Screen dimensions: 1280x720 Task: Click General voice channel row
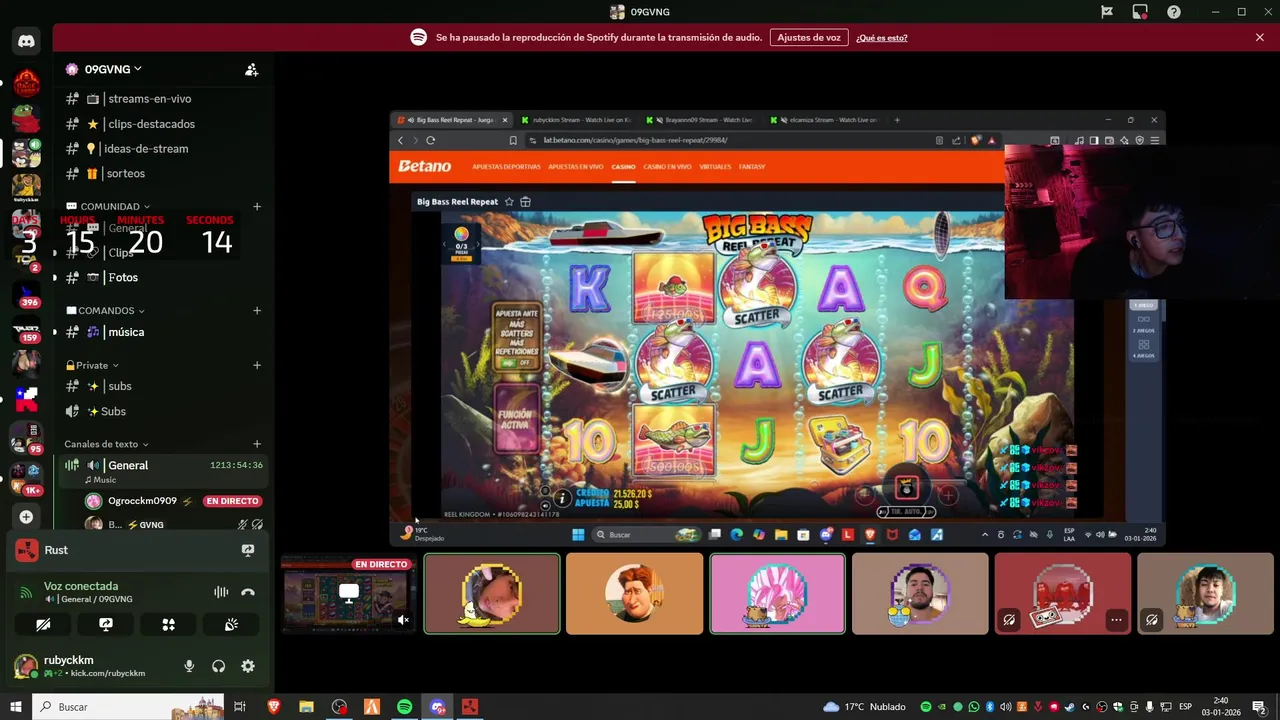[x=161, y=470]
